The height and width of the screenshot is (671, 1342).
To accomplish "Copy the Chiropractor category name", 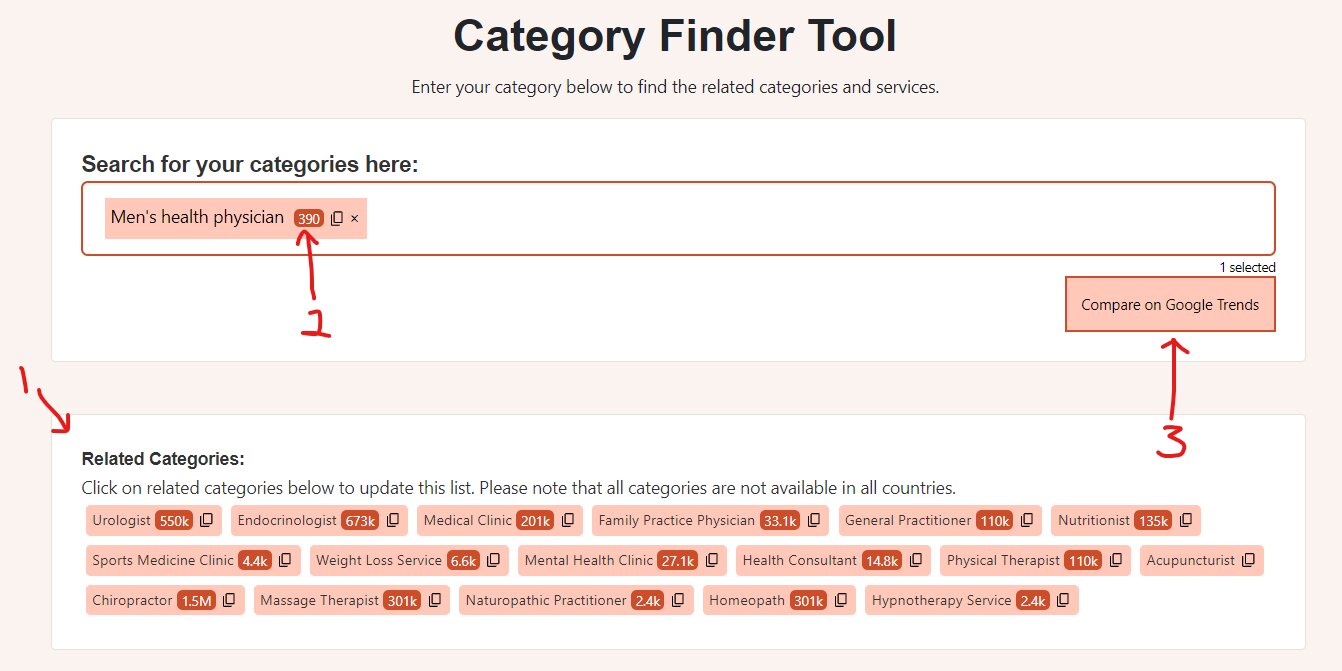I will click(229, 600).
